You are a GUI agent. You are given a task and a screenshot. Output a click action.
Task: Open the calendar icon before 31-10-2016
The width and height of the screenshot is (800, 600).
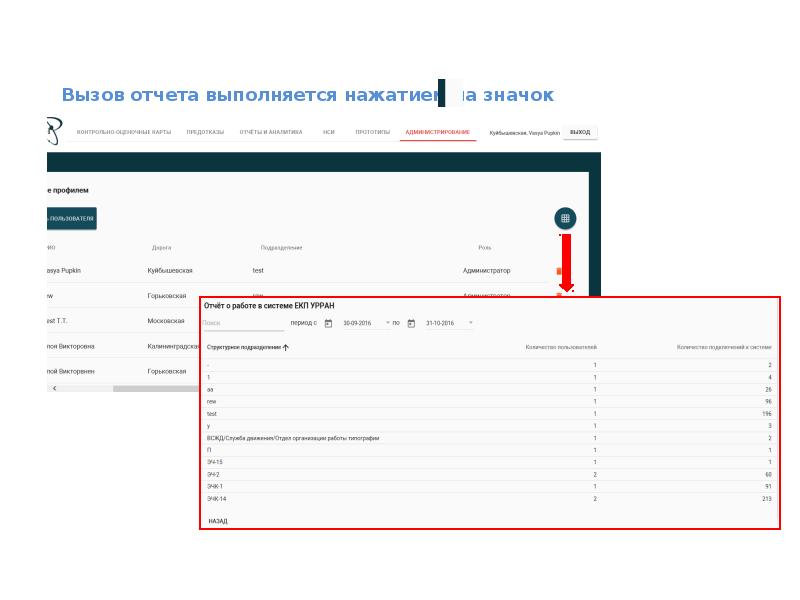[x=411, y=323]
